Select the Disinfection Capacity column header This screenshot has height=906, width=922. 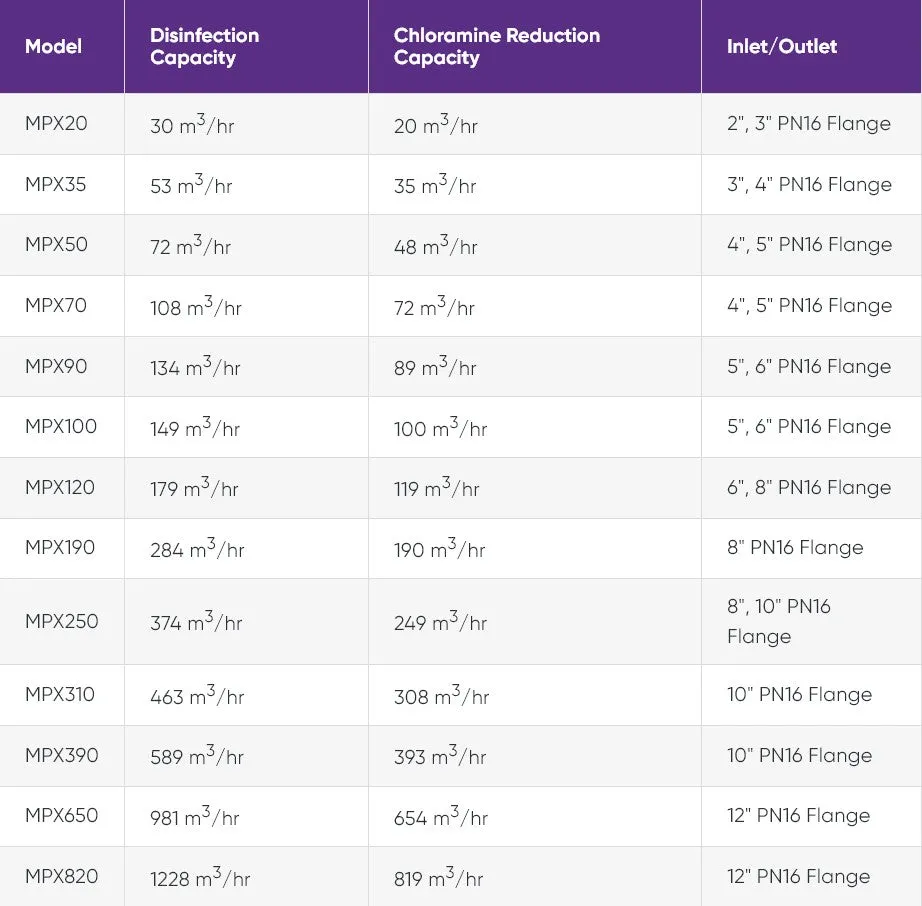pyautogui.click(x=205, y=46)
